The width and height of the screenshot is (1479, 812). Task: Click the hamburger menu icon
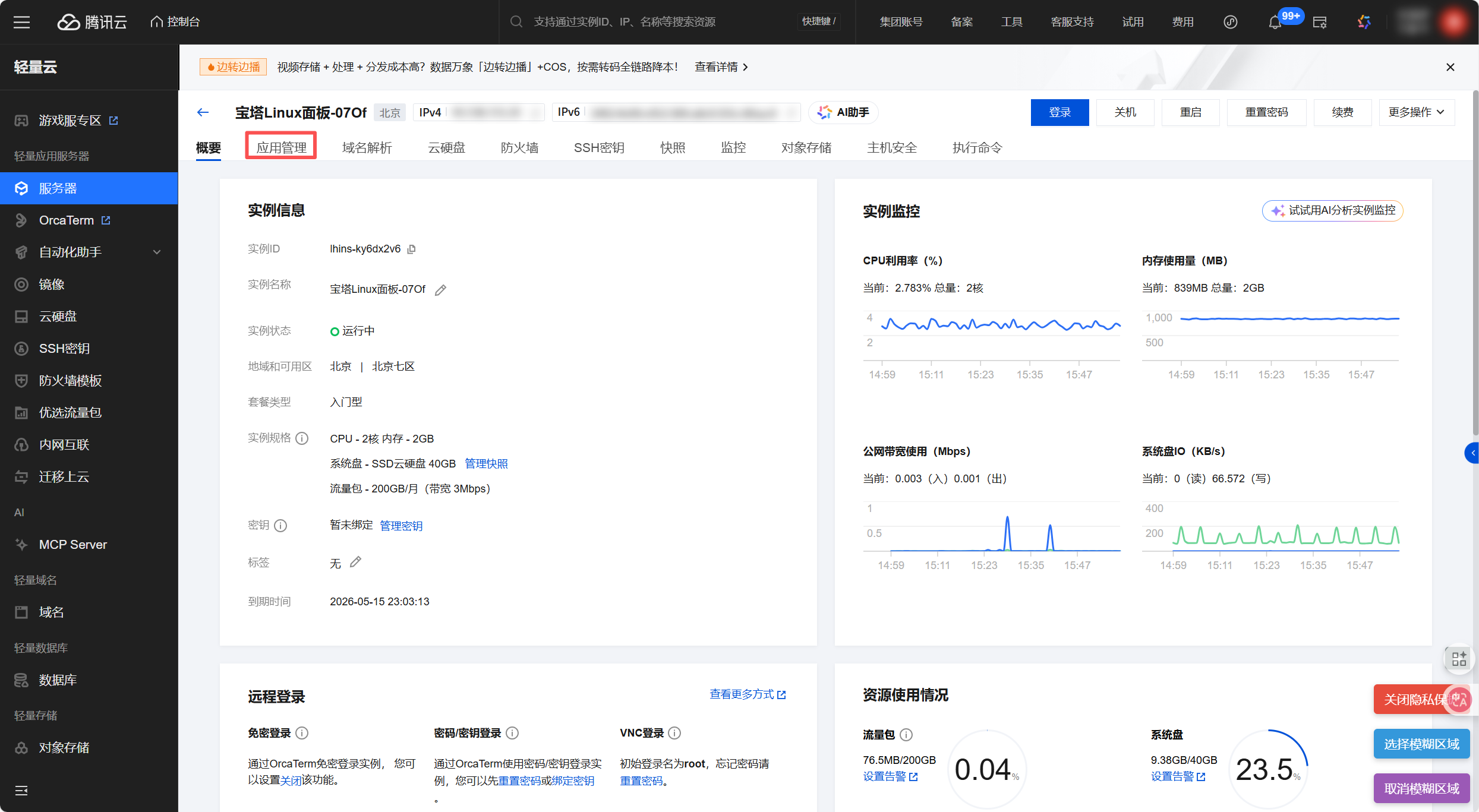point(22,22)
